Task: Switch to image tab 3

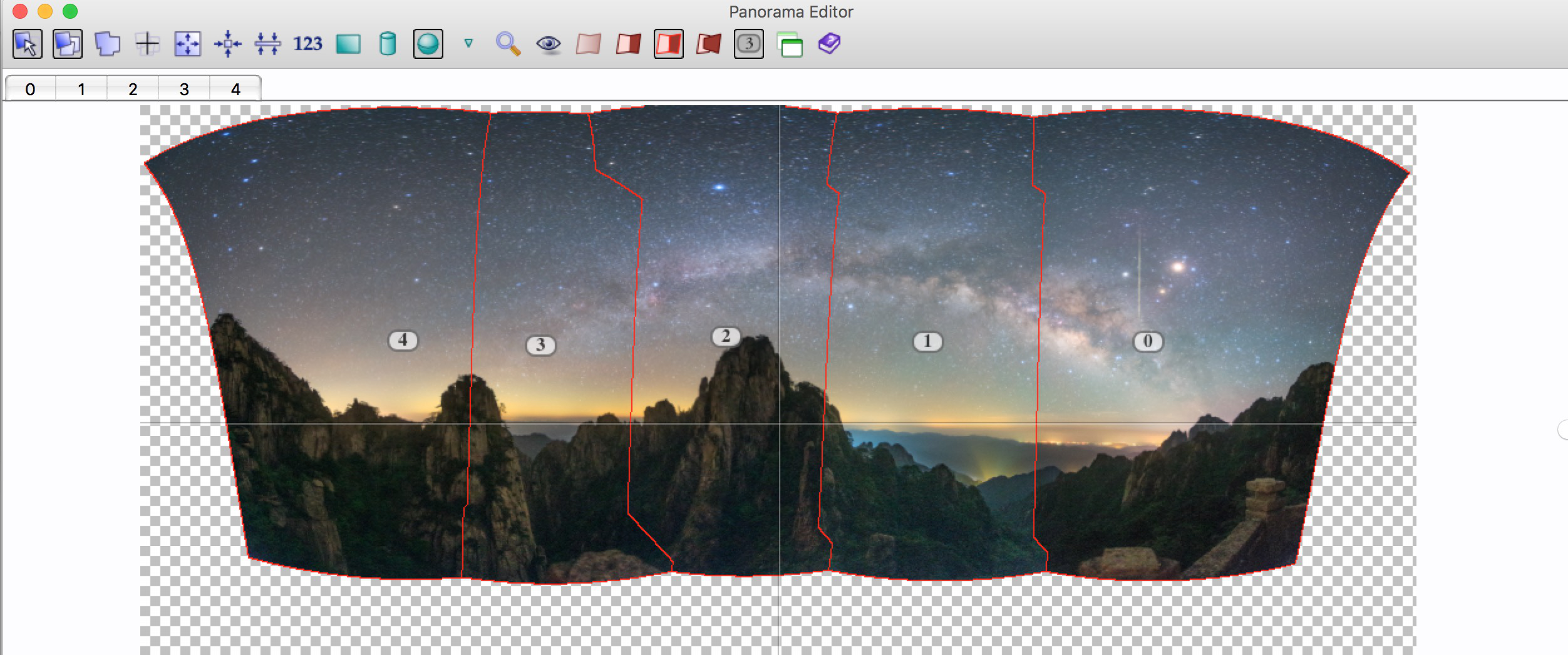Action: click(x=184, y=89)
